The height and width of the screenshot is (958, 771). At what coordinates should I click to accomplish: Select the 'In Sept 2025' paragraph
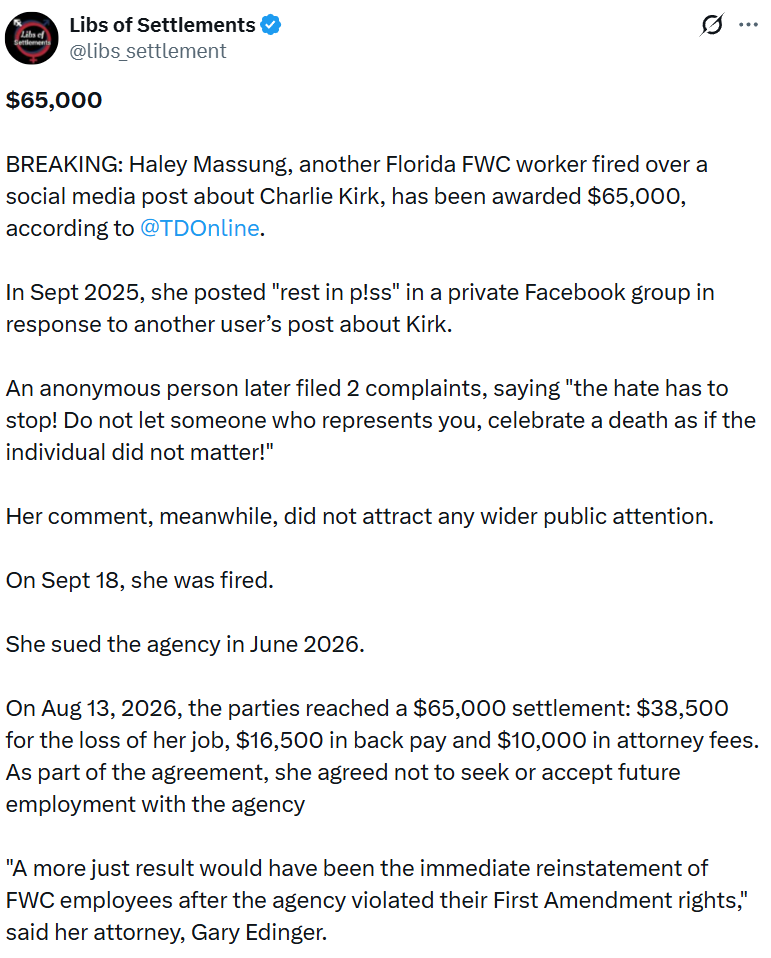pyautogui.click(x=360, y=308)
